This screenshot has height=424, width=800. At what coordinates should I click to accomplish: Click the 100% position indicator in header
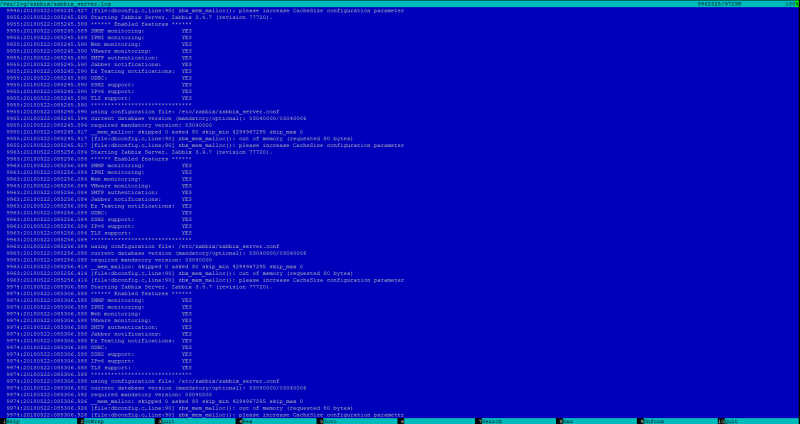click(792, 4)
